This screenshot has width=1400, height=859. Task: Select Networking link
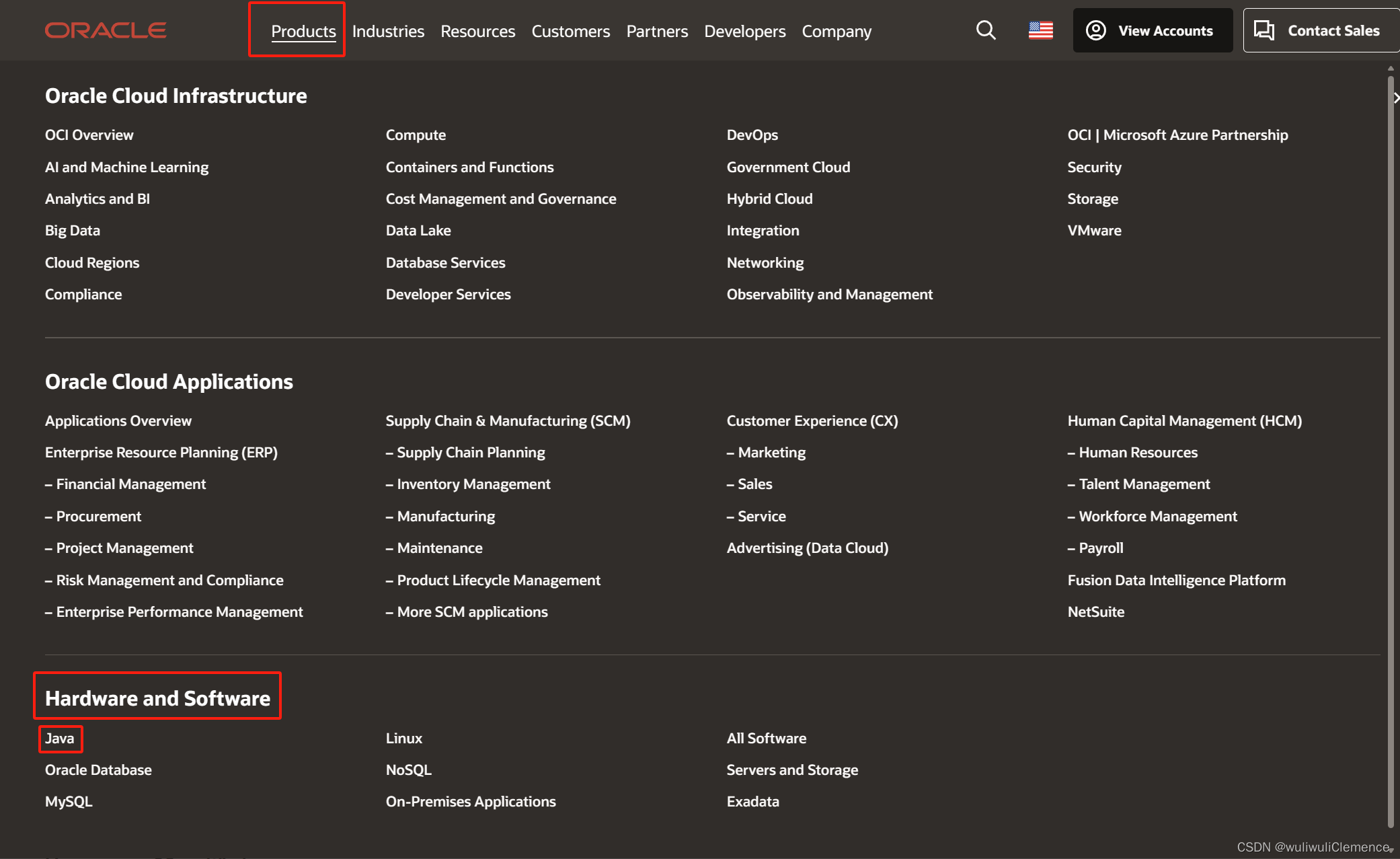click(765, 262)
